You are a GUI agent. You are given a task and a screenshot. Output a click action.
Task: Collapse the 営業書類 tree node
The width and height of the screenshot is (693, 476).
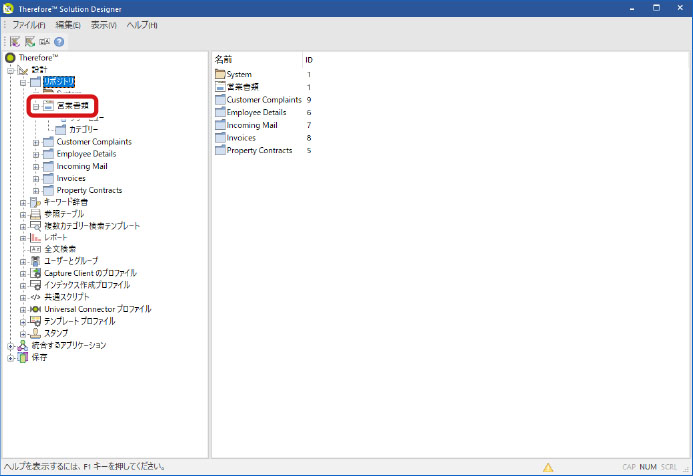36,105
